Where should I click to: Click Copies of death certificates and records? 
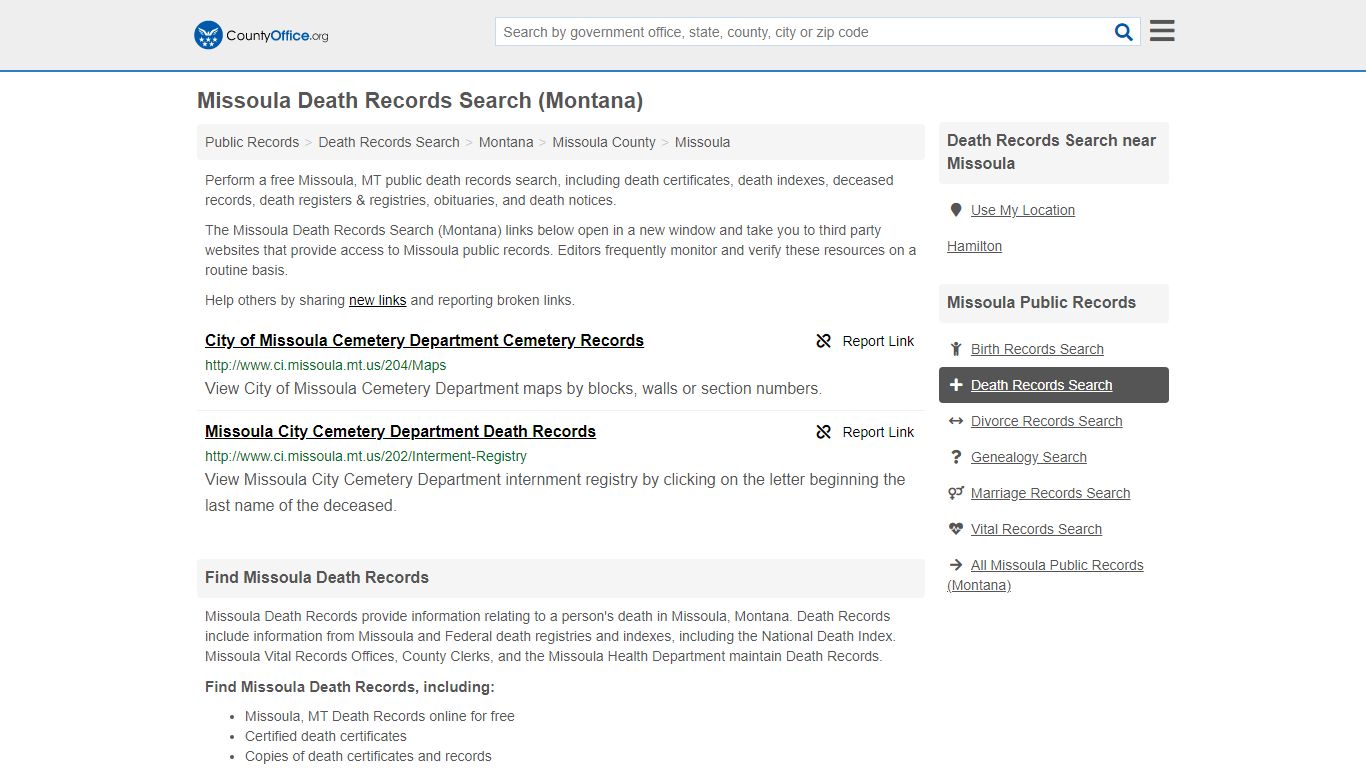click(368, 756)
